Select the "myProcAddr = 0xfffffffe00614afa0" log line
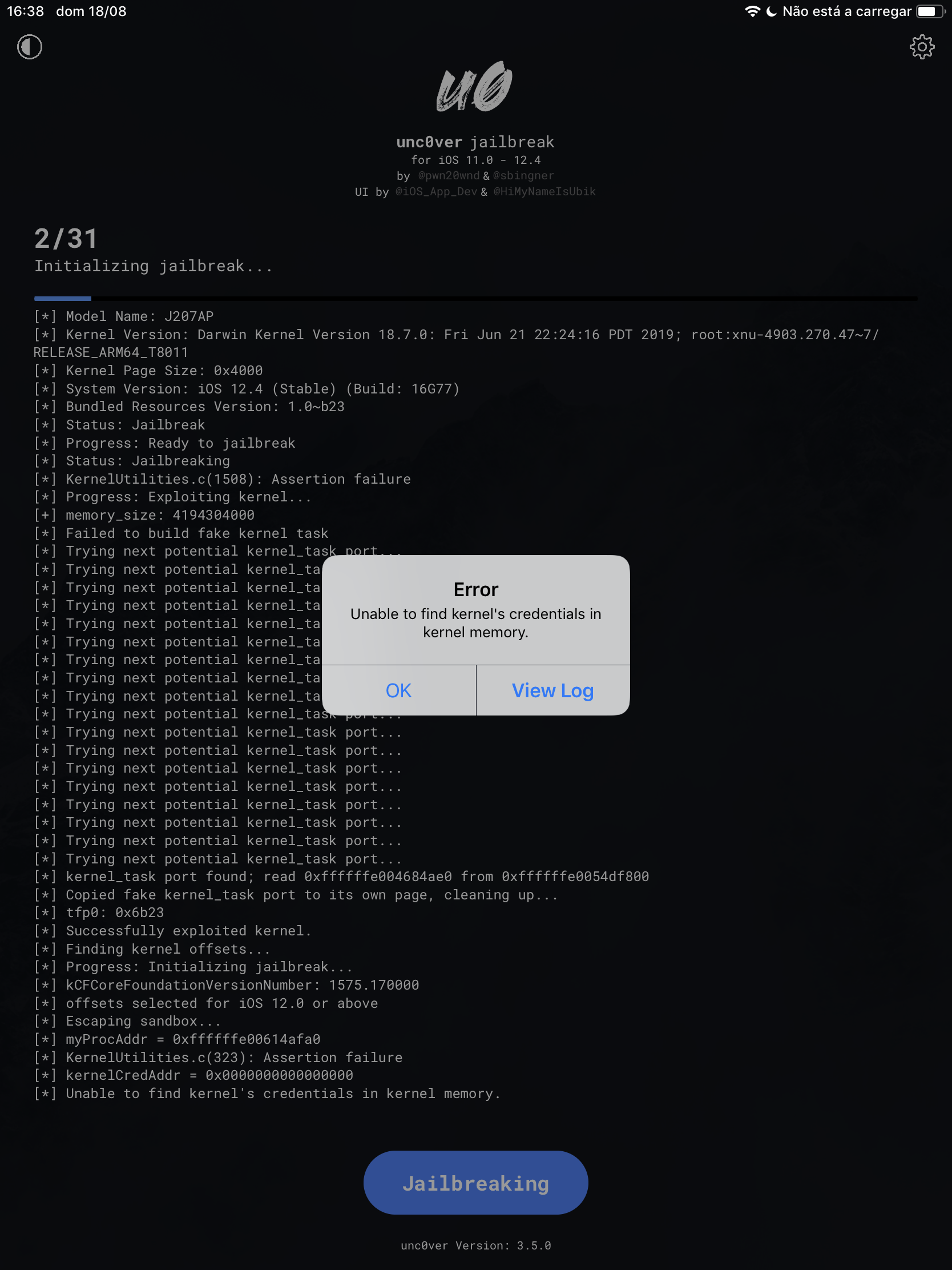Image resolution: width=952 pixels, height=1270 pixels. pos(177,1040)
